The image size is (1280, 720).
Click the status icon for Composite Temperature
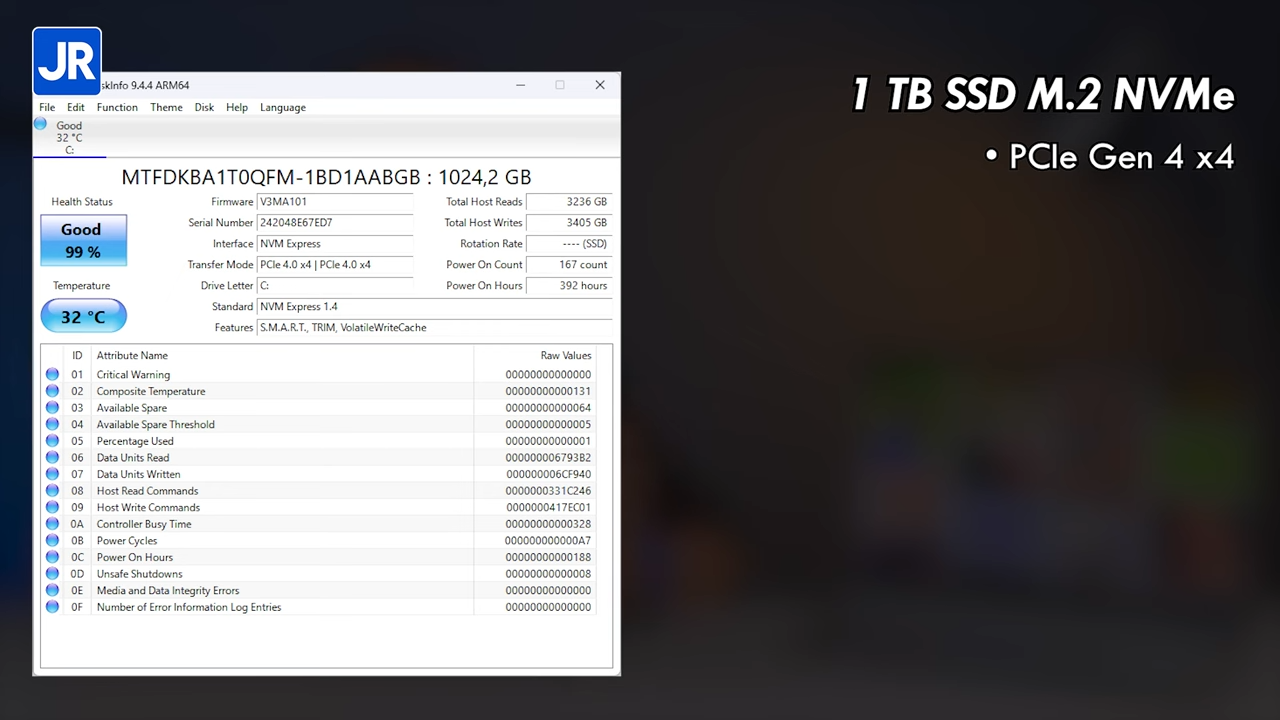52,391
